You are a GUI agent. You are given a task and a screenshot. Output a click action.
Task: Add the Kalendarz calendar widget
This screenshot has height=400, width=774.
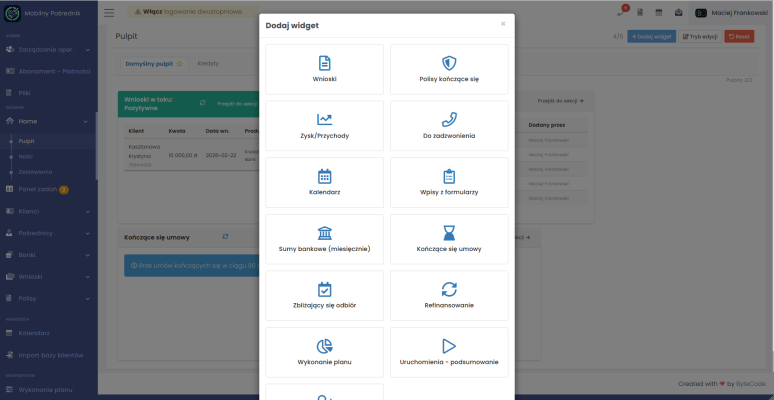324,182
